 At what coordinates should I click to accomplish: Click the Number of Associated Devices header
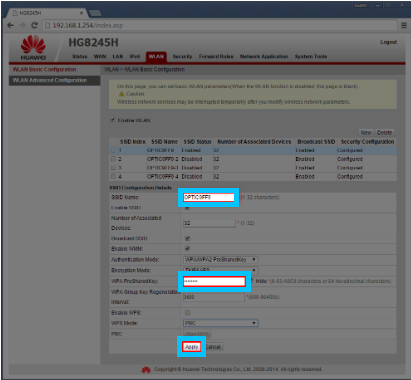pyautogui.click(x=254, y=142)
